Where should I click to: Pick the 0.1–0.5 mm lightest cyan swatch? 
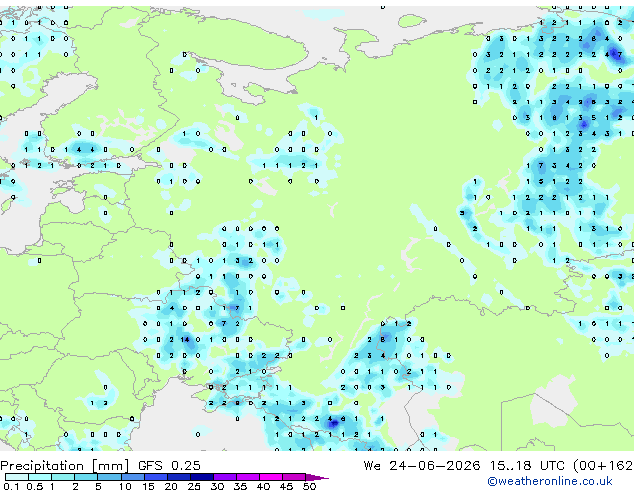(17, 477)
